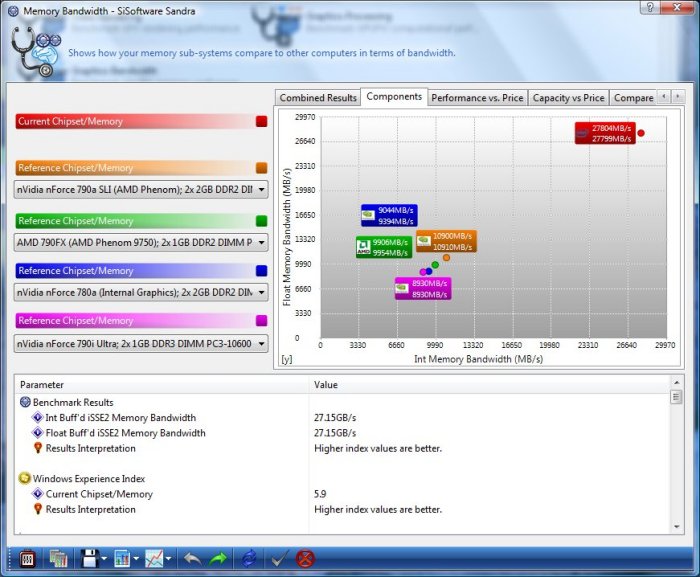Toggle the magenta reference chipset swatch
Image resolution: width=700 pixels, height=577 pixels.
point(262,321)
